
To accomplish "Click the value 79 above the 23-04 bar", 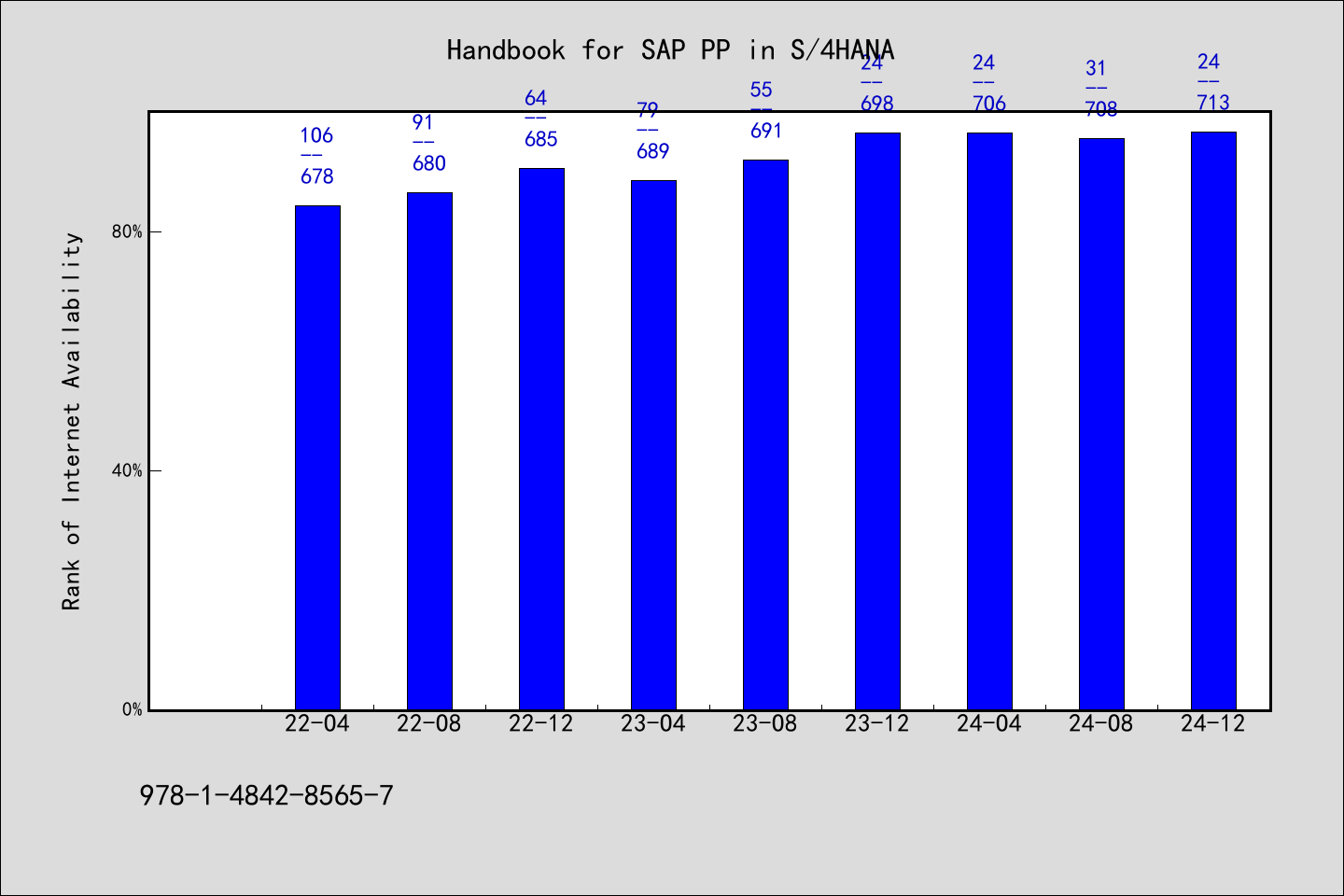I will click(648, 110).
